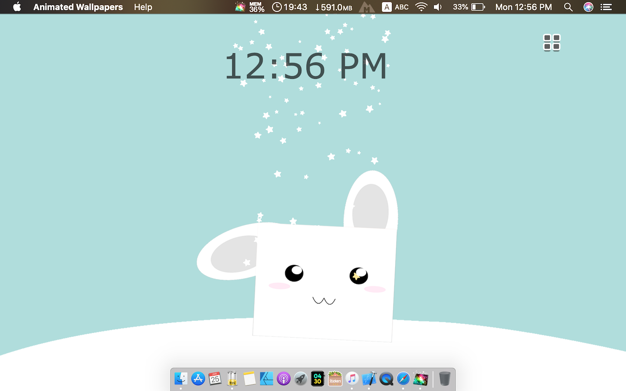Click the Animated Wallpapers menu bar status icon
Viewport: 626px width, 391px height.
pyautogui.click(x=240, y=7)
